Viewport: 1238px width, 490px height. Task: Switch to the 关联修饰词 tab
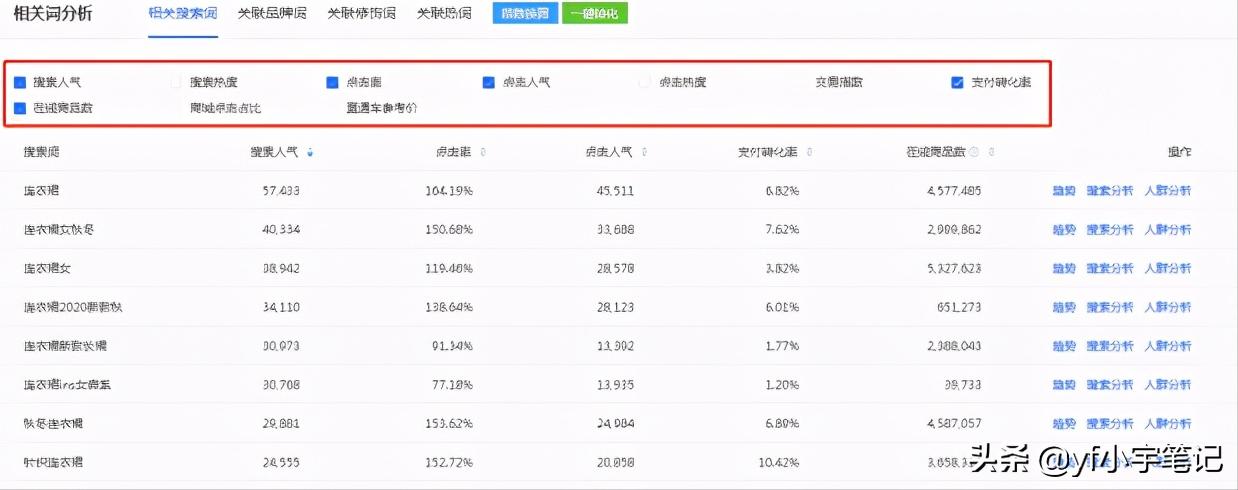point(362,14)
